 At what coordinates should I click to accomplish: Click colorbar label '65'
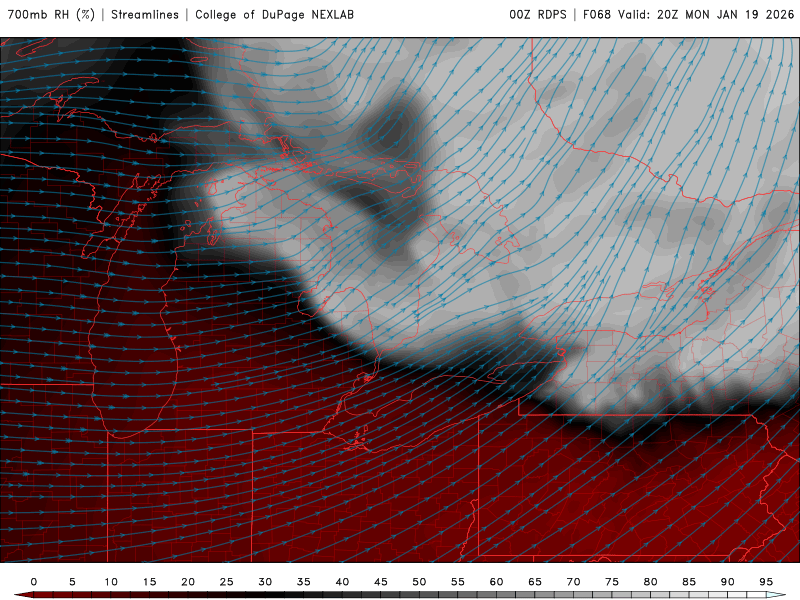(x=535, y=582)
